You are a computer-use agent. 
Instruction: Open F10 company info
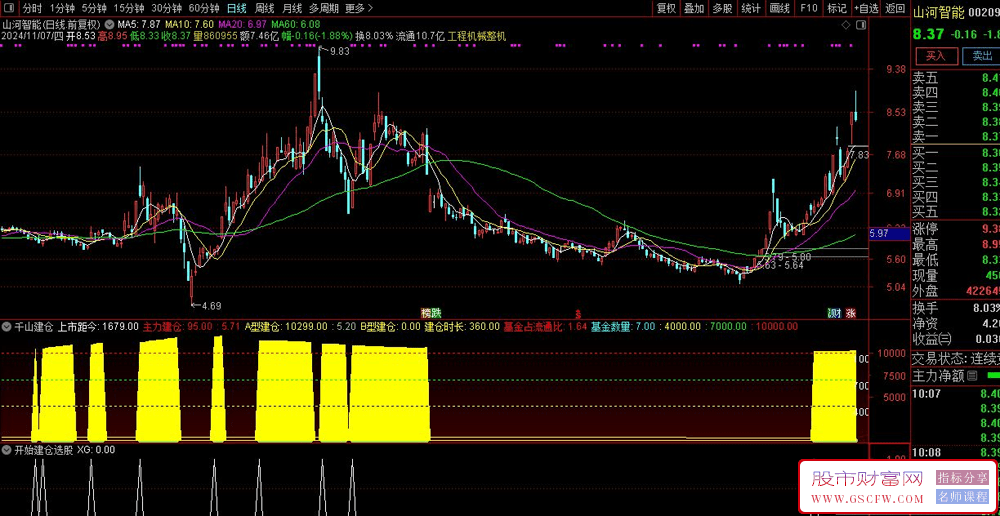[x=808, y=8]
